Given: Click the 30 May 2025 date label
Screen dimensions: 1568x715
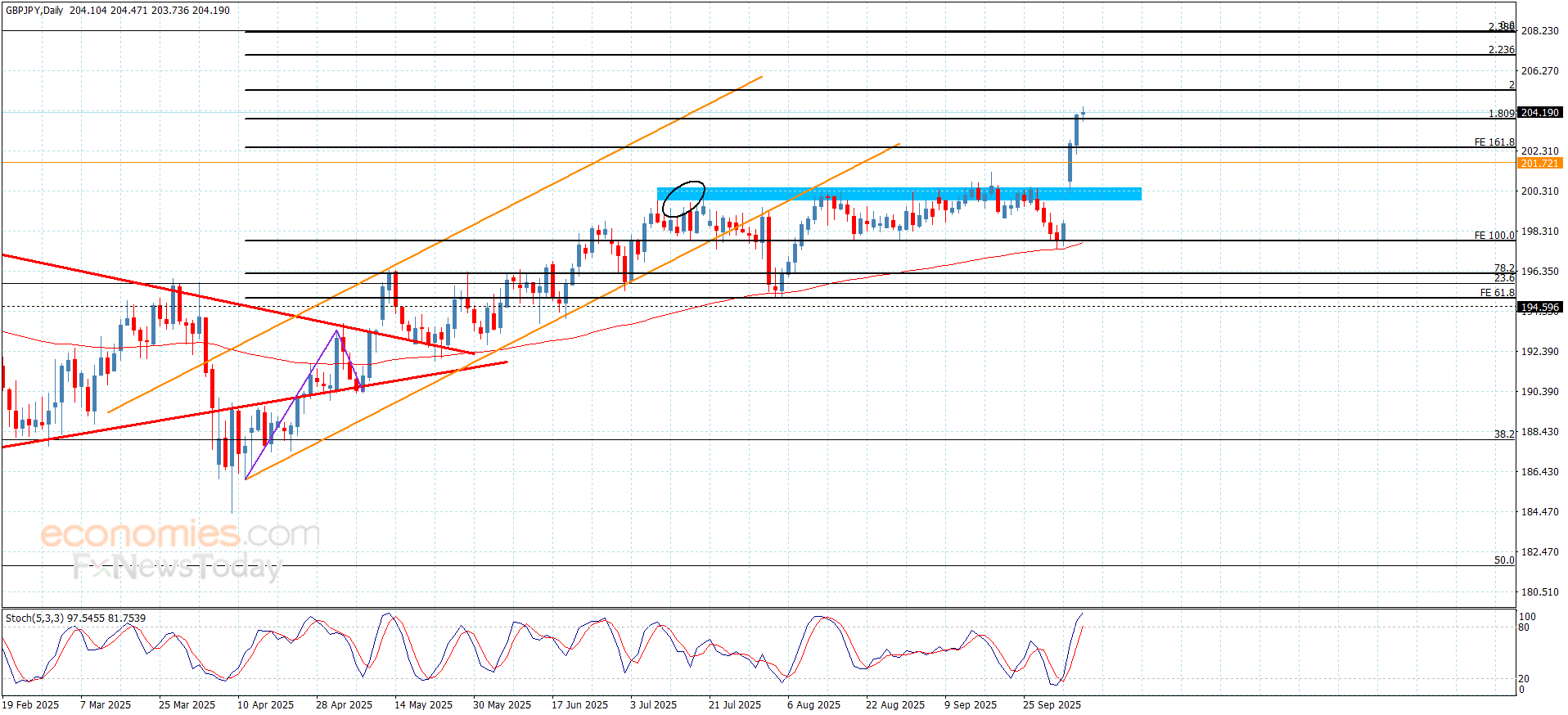Looking at the screenshot, I should [502, 705].
